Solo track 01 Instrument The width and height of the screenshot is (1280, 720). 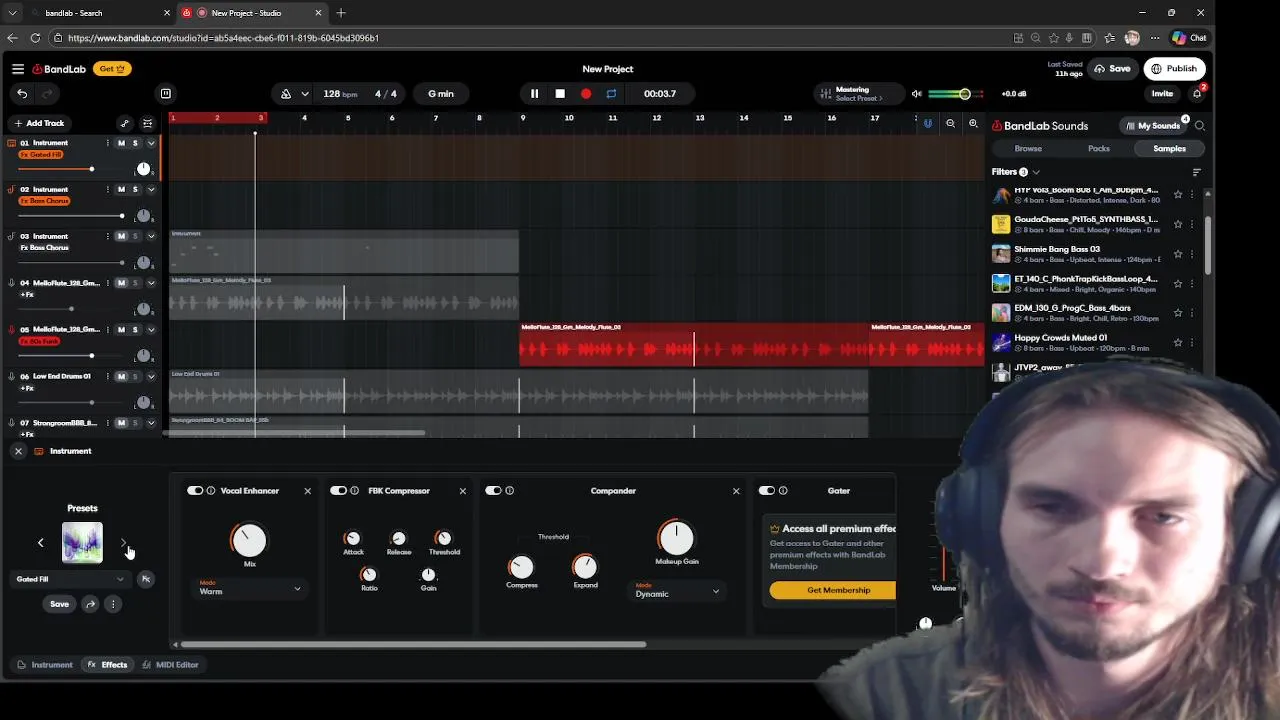pos(135,143)
